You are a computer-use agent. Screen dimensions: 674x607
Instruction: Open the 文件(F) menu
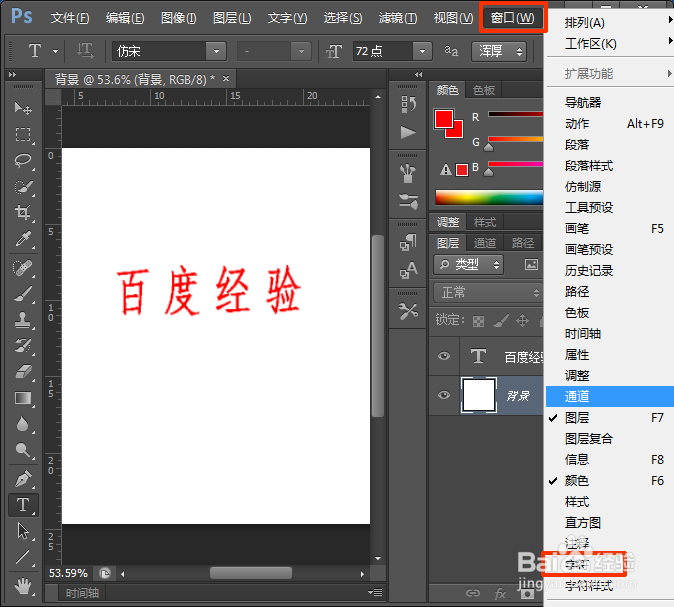70,18
